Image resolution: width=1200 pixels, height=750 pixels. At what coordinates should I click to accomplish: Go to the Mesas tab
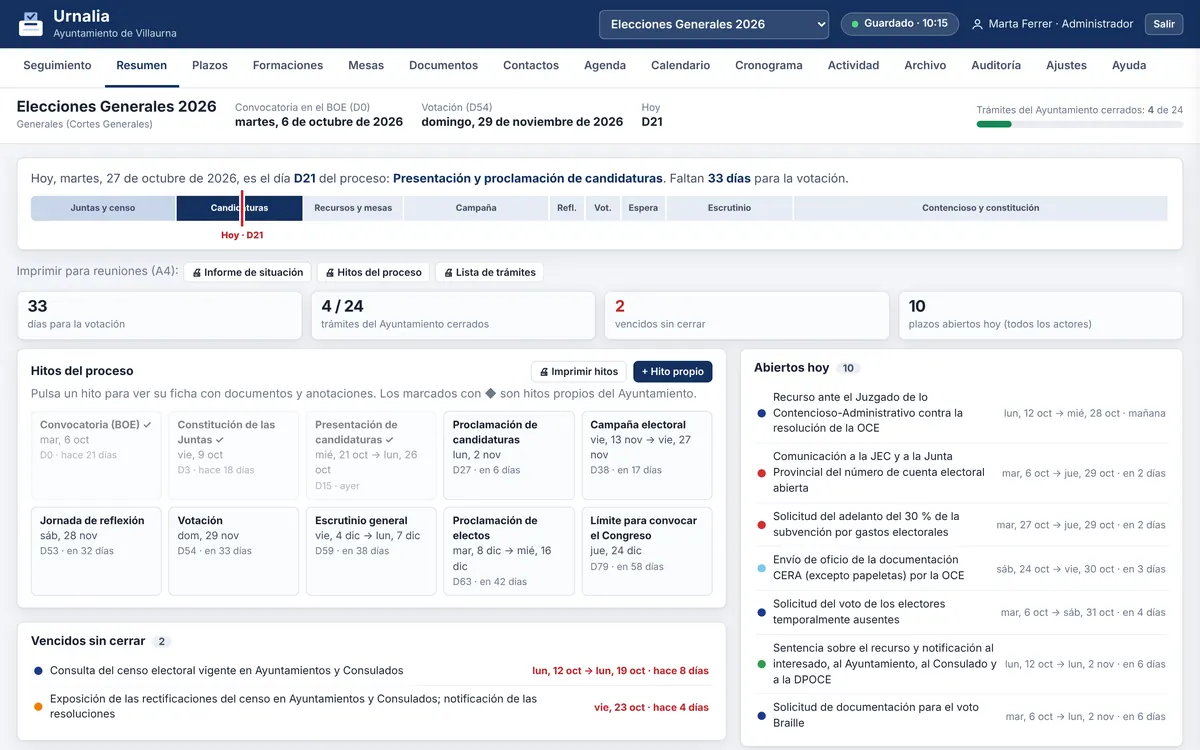coord(366,65)
